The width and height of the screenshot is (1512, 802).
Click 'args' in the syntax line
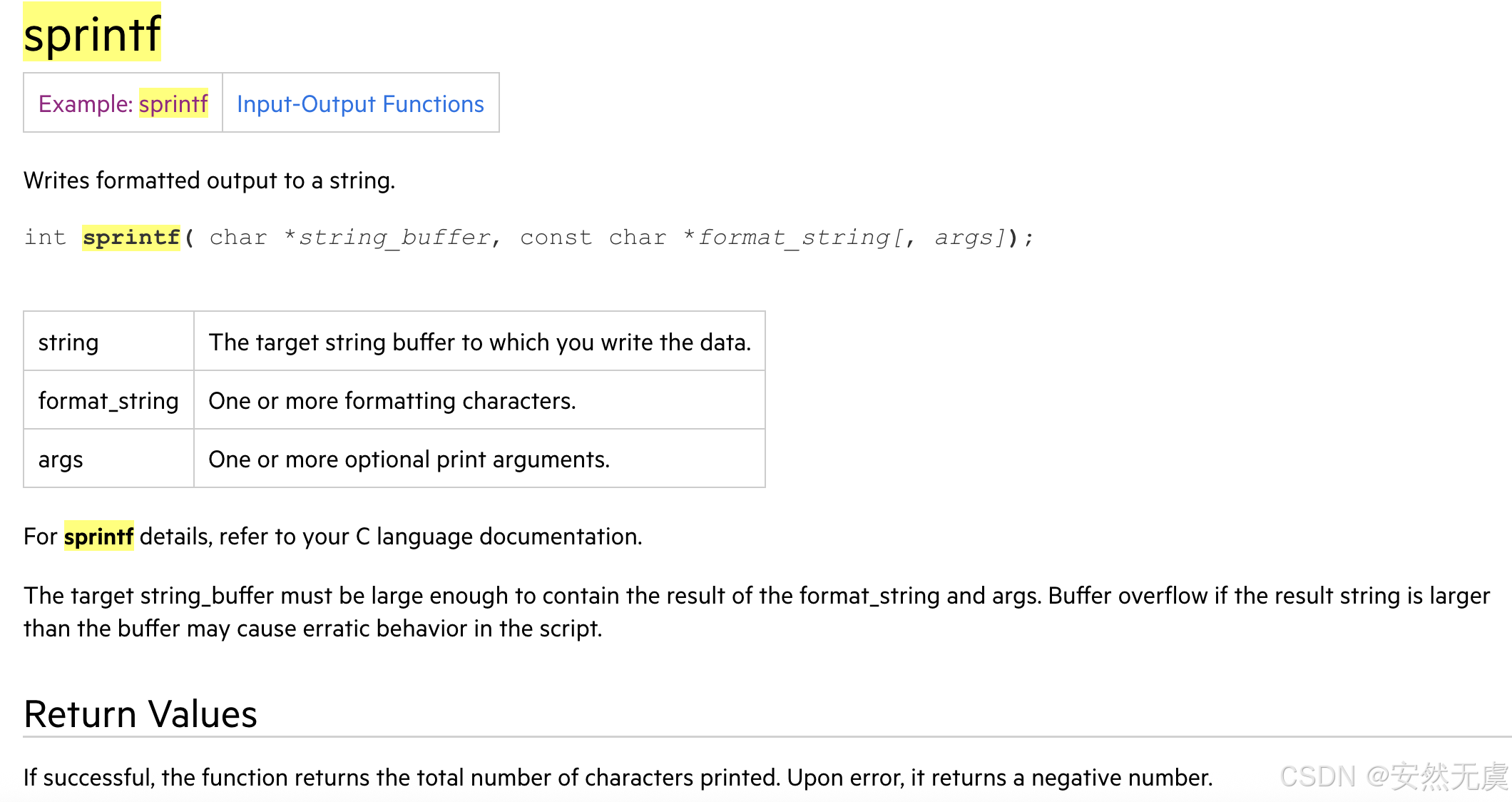pos(964,237)
